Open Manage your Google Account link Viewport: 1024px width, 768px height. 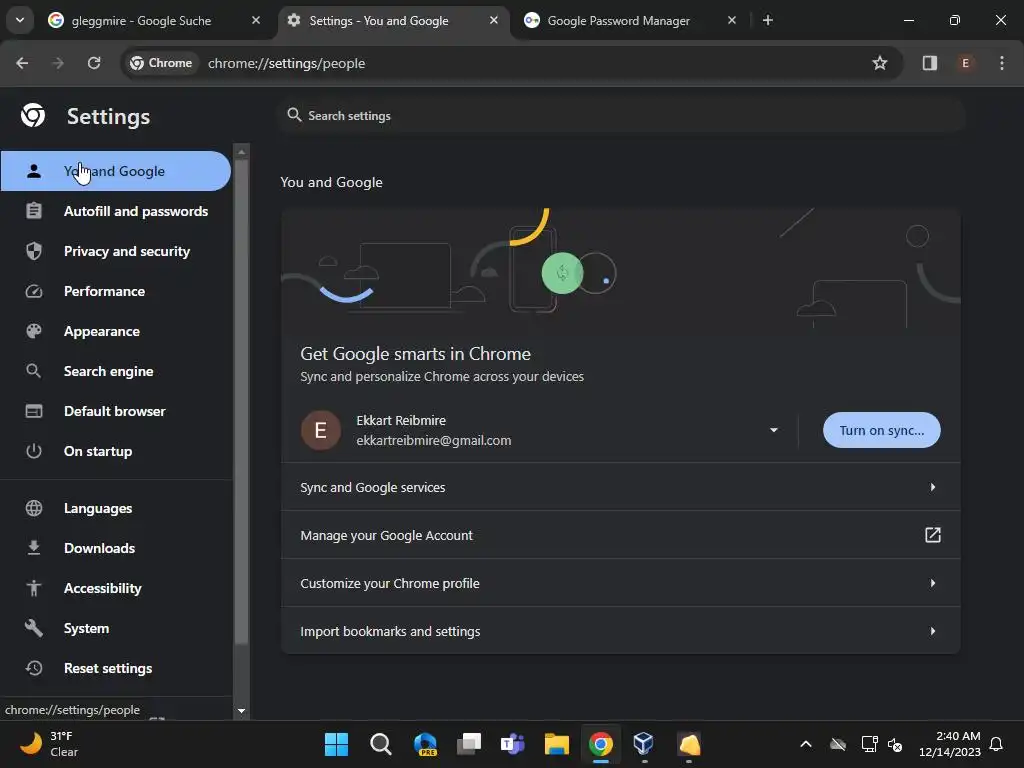pyautogui.click(x=620, y=536)
